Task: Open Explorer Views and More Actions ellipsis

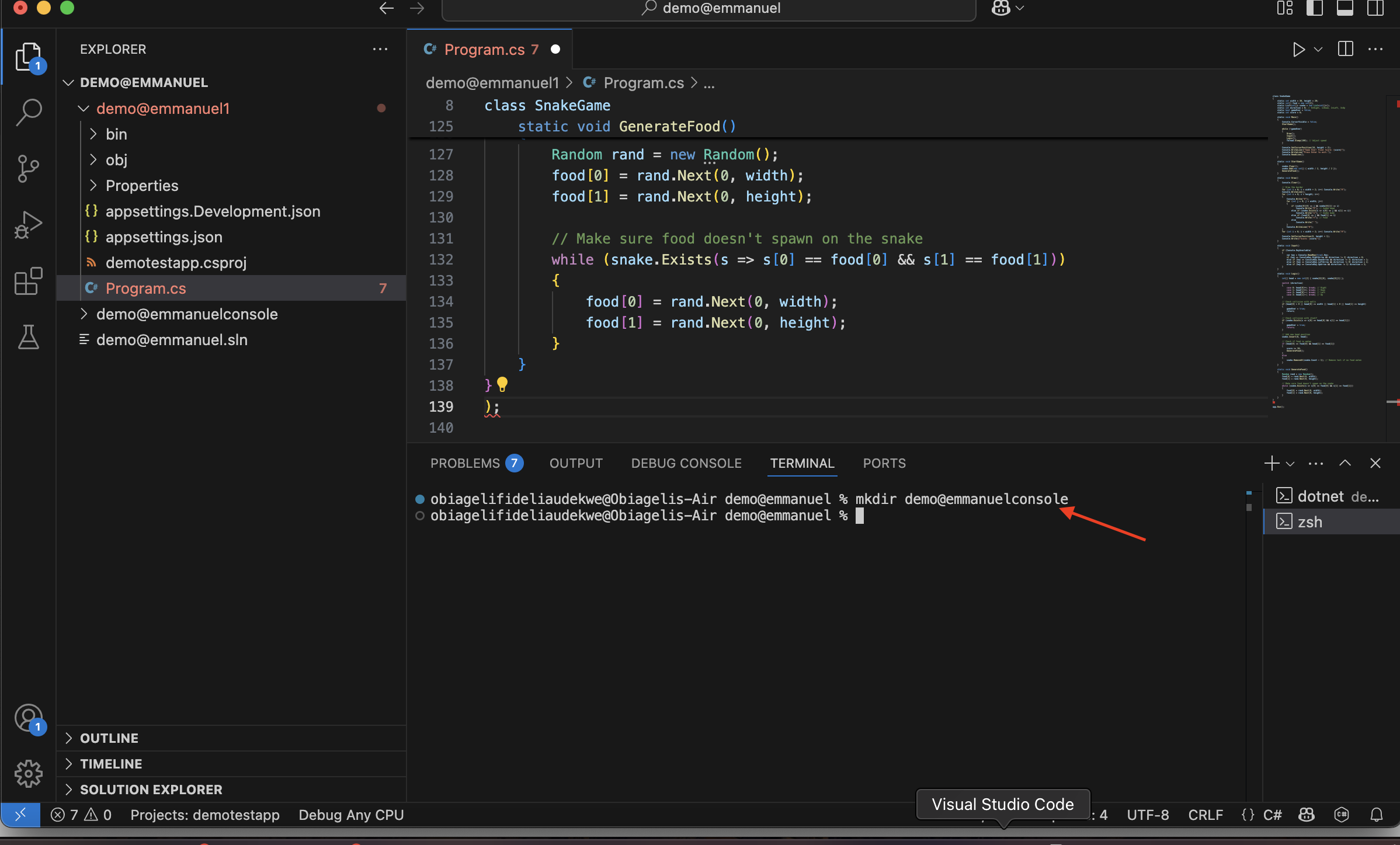Action: click(380, 49)
